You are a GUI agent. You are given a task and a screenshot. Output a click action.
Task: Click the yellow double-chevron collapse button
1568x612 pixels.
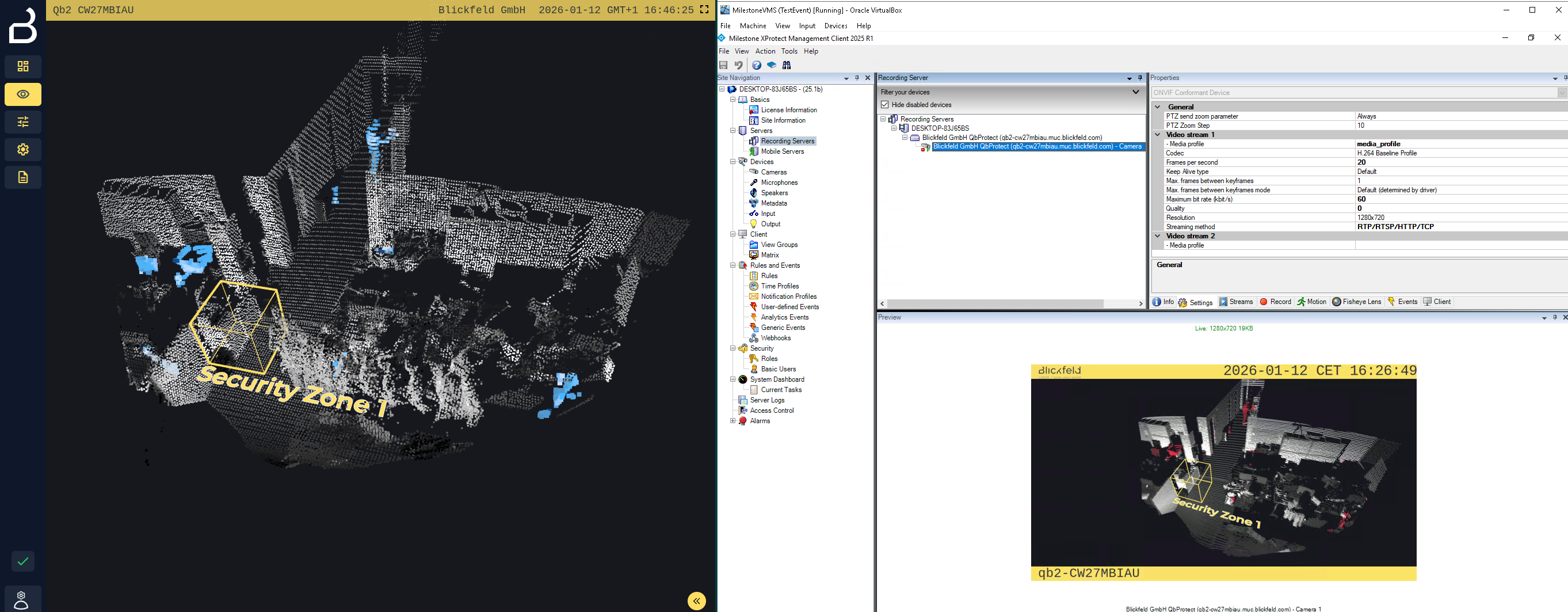pyautogui.click(x=696, y=600)
